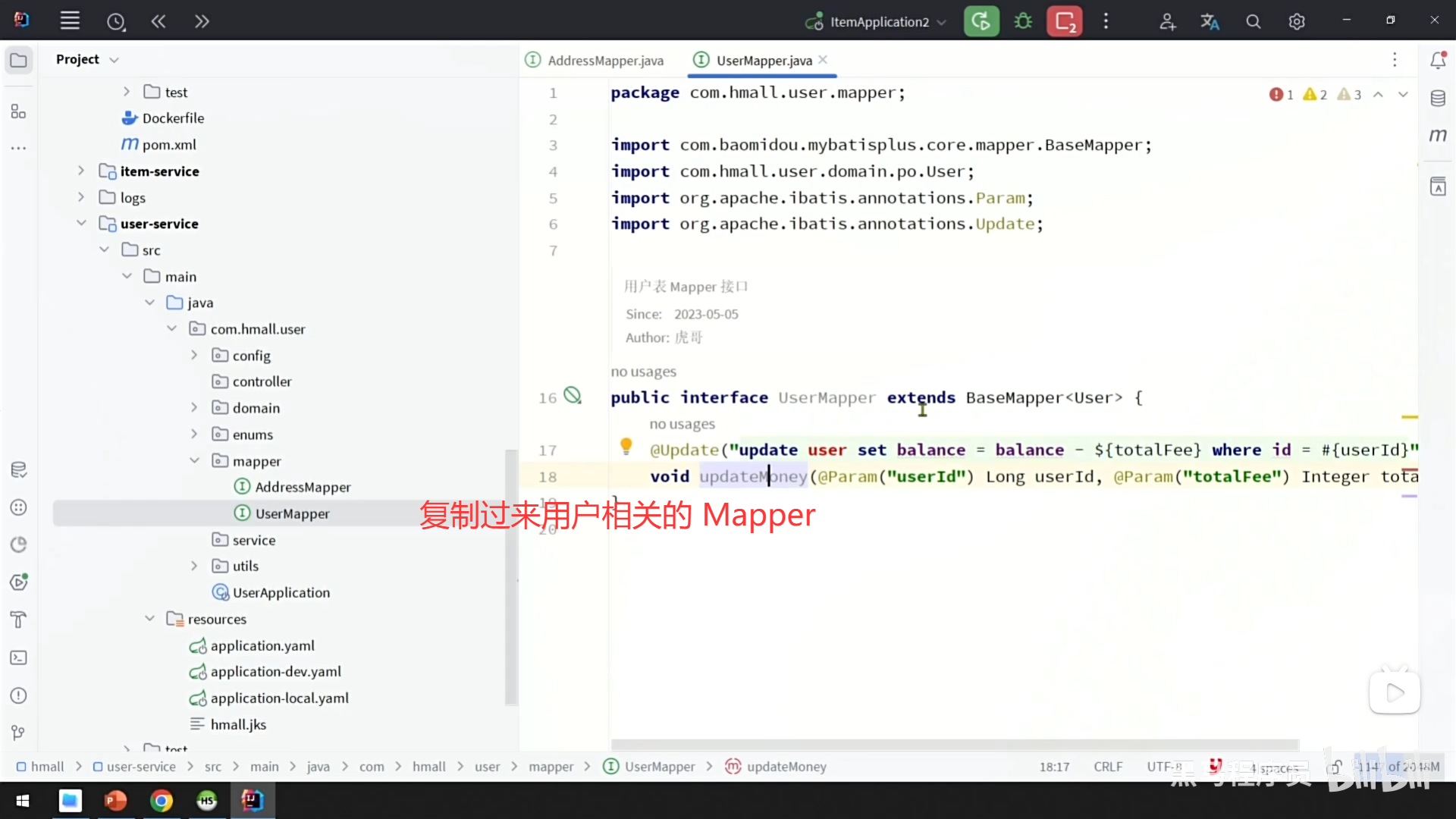Open the Notifications bell panel
1456x819 pixels.
pos(1438,61)
